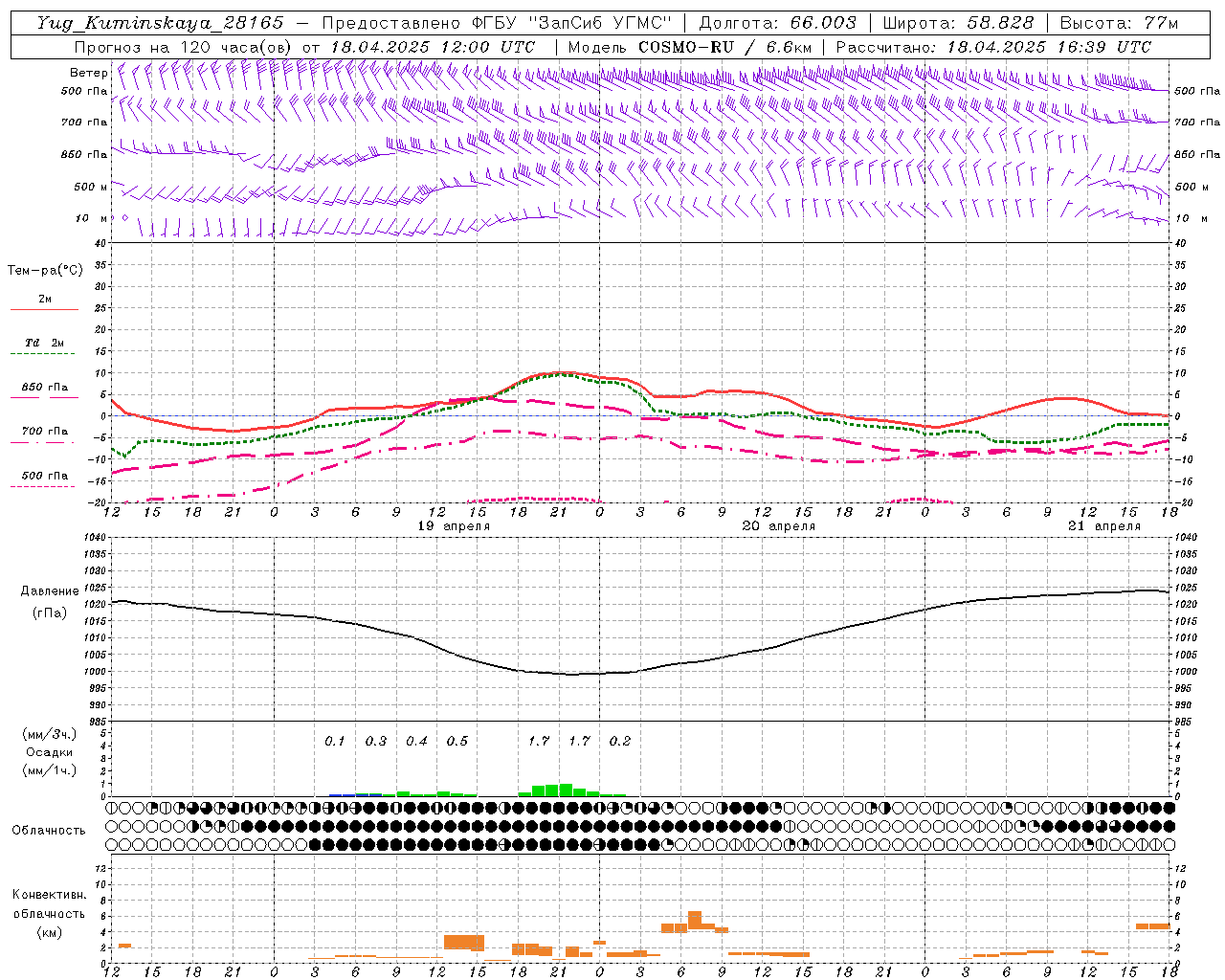
Task: Click the Td 2м dewpoint legend entry
Action: pos(44,343)
